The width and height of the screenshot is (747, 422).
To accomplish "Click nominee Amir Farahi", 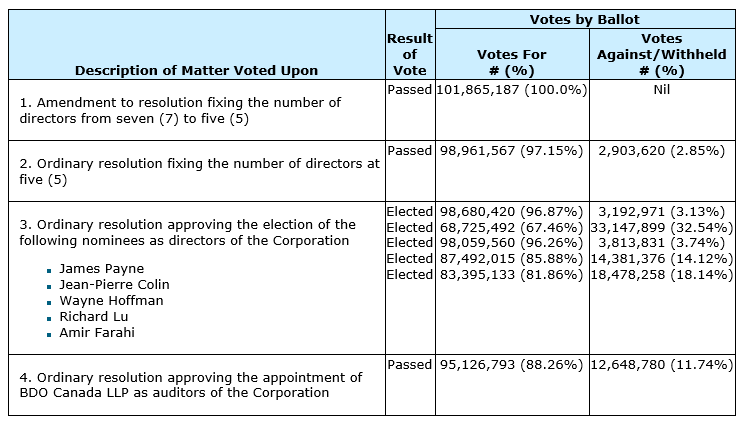I will (x=97, y=332).
